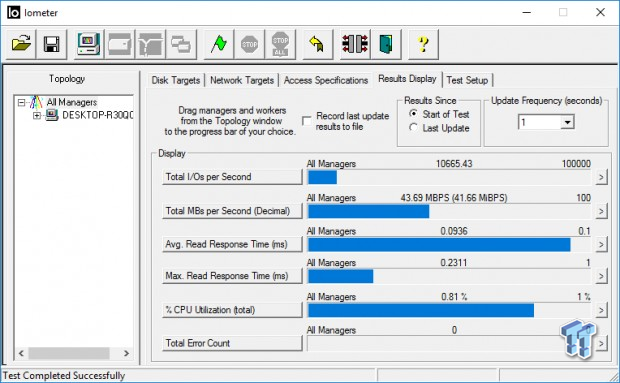Click the % CPU Utilization progress bar
620x383 pixels.
[449, 310]
